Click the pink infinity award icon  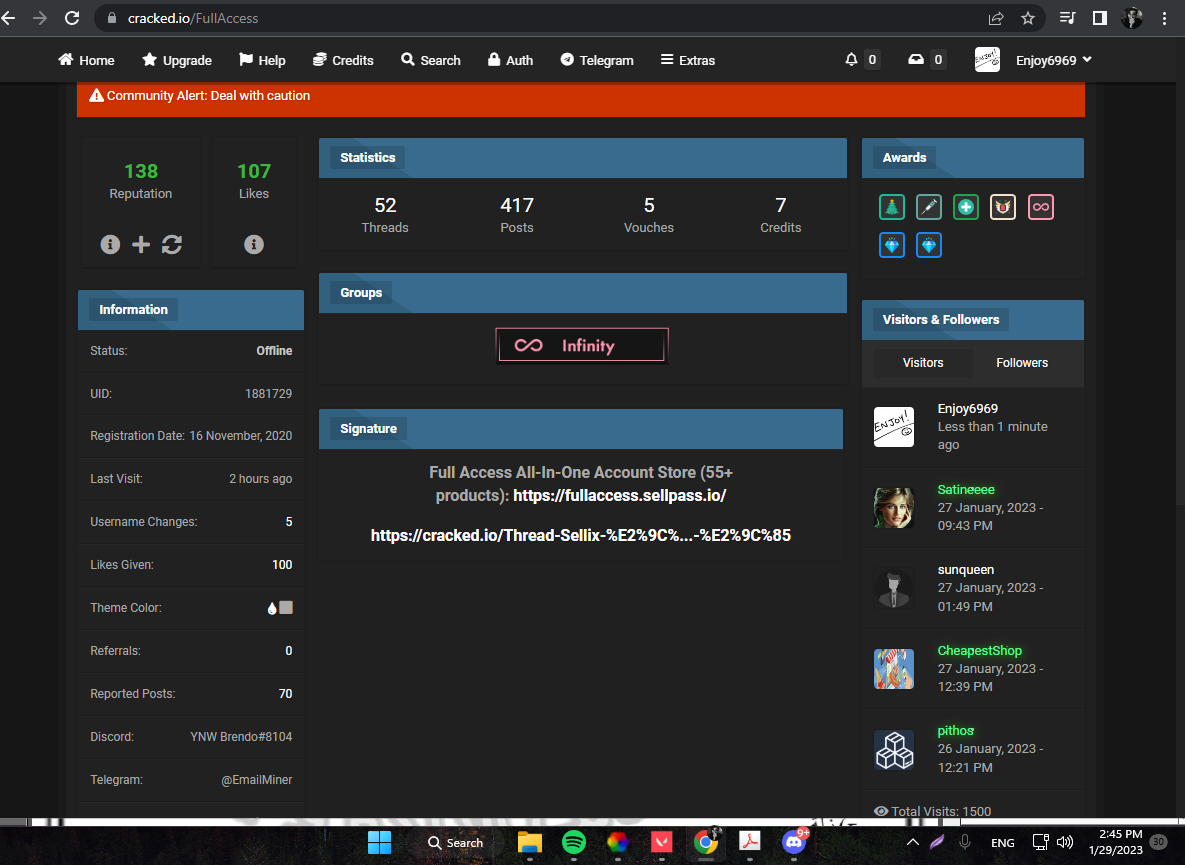pos(1041,207)
